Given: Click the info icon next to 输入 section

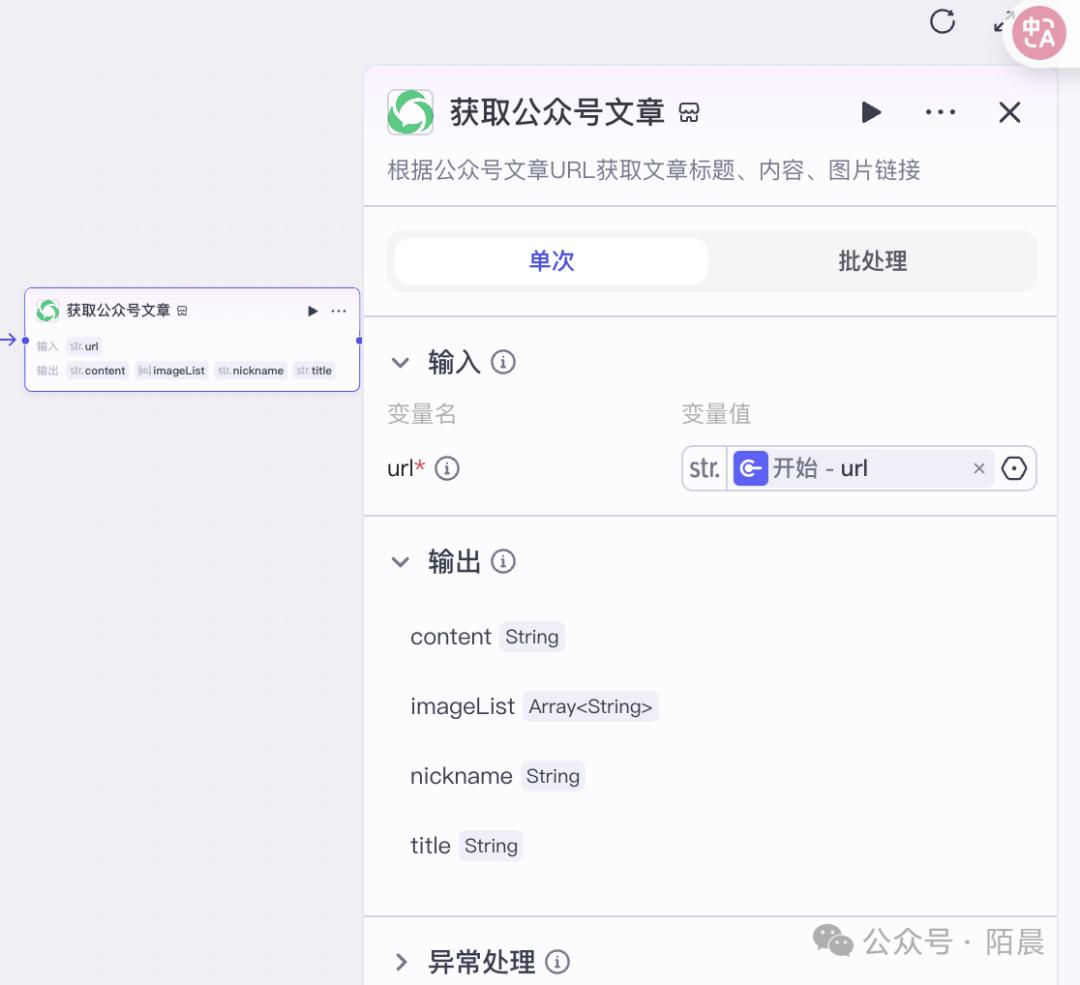Looking at the screenshot, I should (504, 362).
